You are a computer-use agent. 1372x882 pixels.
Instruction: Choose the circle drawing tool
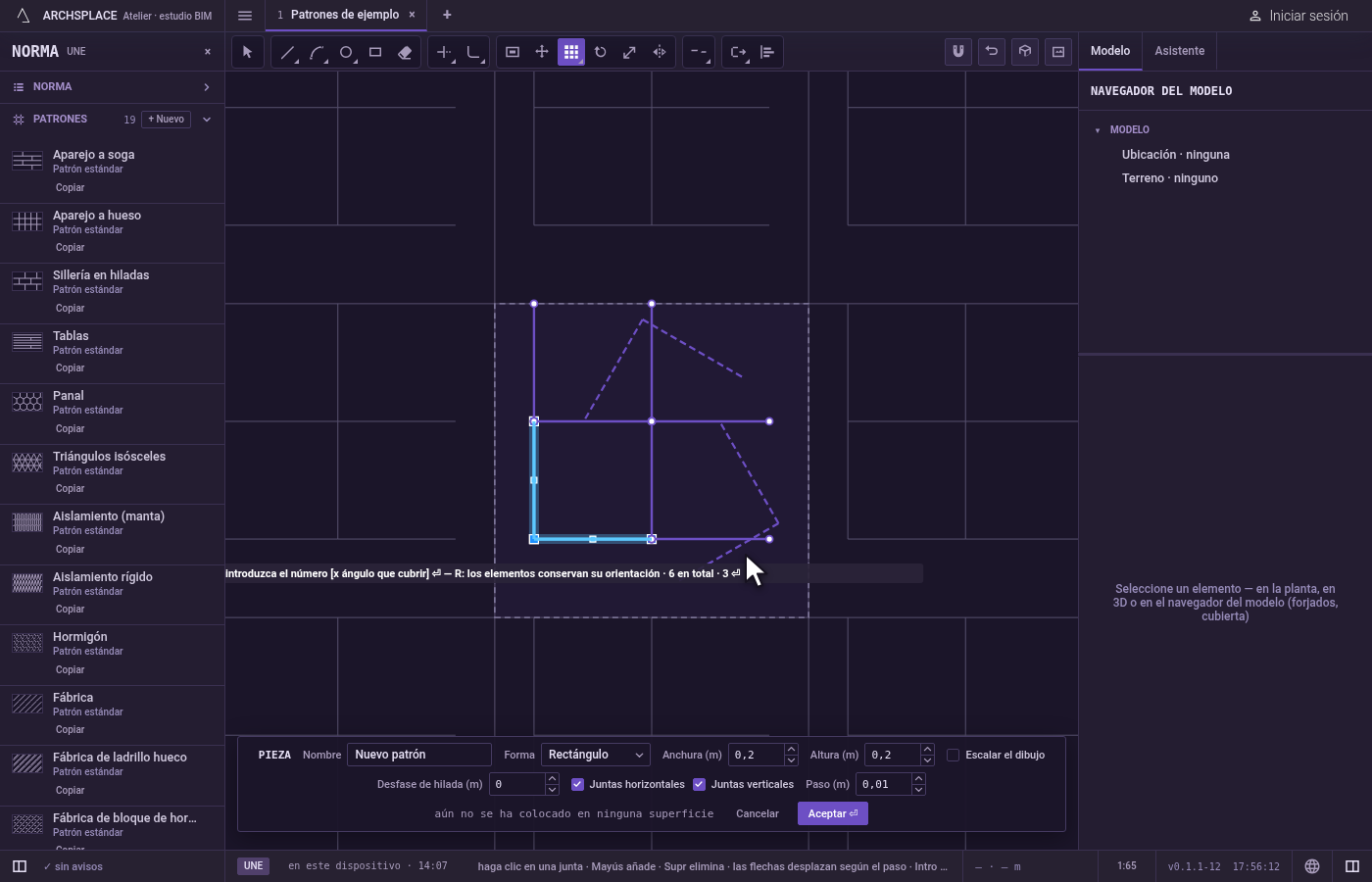coord(346,52)
